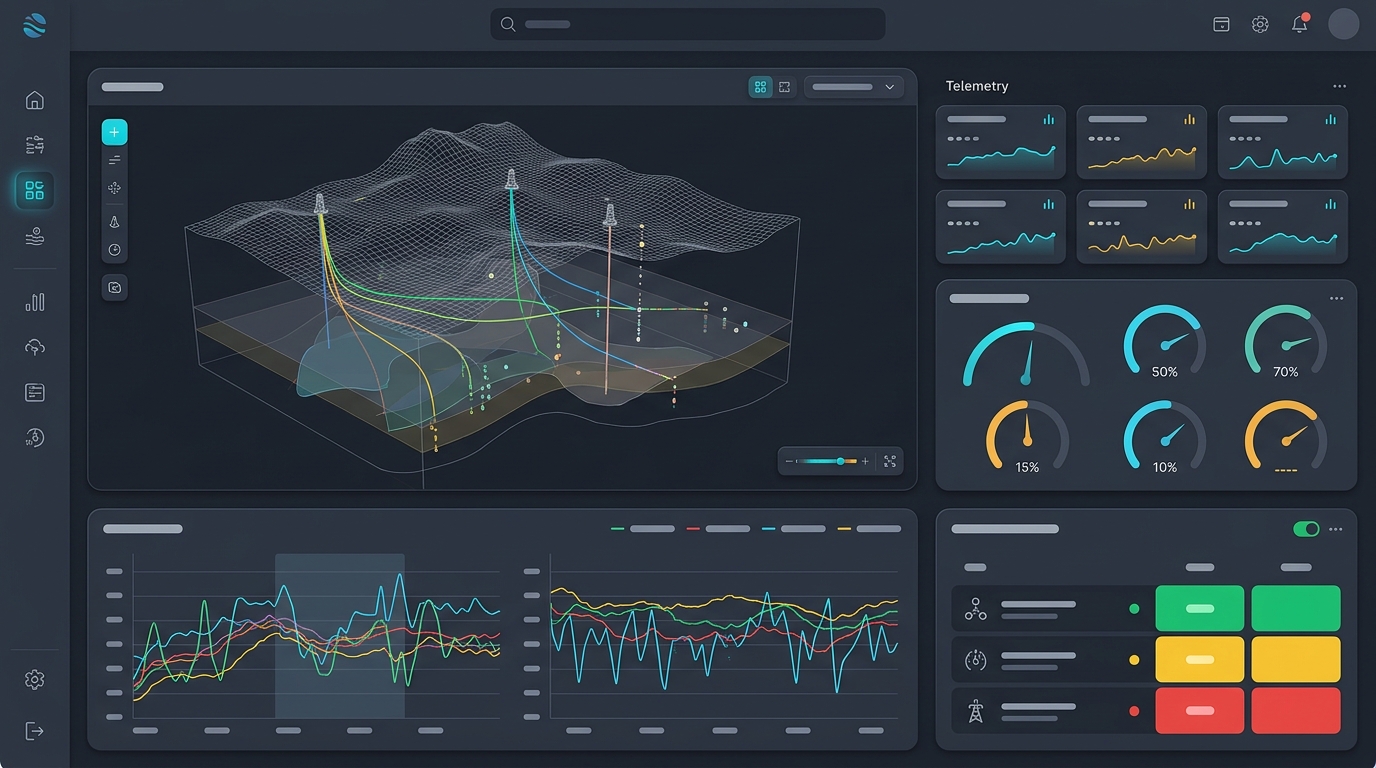The height and width of the screenshot is (768, 1376).
Task: Click the fullscreen icon near zoom slider
Action: click(x=889, y=461)
